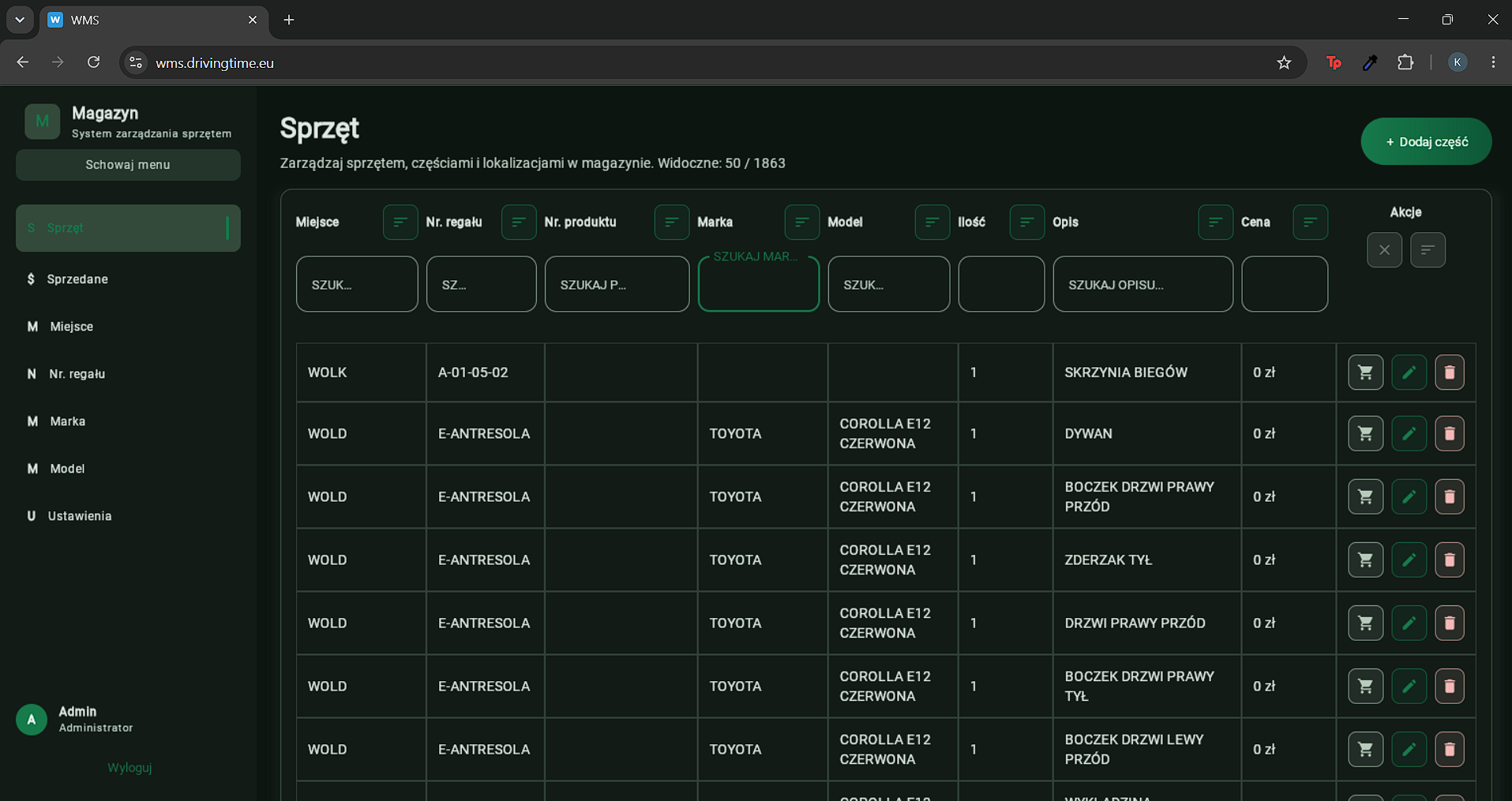The height and width of the screenshot is (801, 1512).
Task: Clear filters with X button under Akcje
Action: (x=1384, y=250)
